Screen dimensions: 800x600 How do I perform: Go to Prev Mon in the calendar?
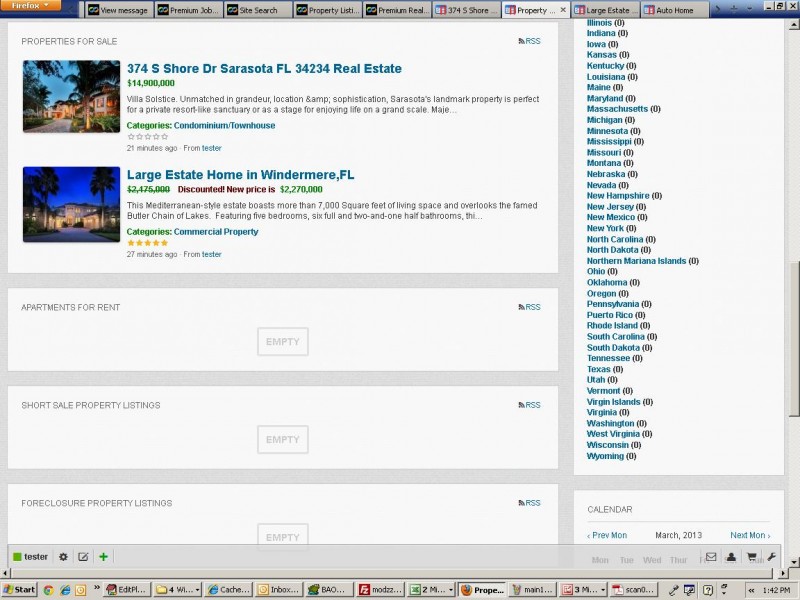[x=607, y=535]
